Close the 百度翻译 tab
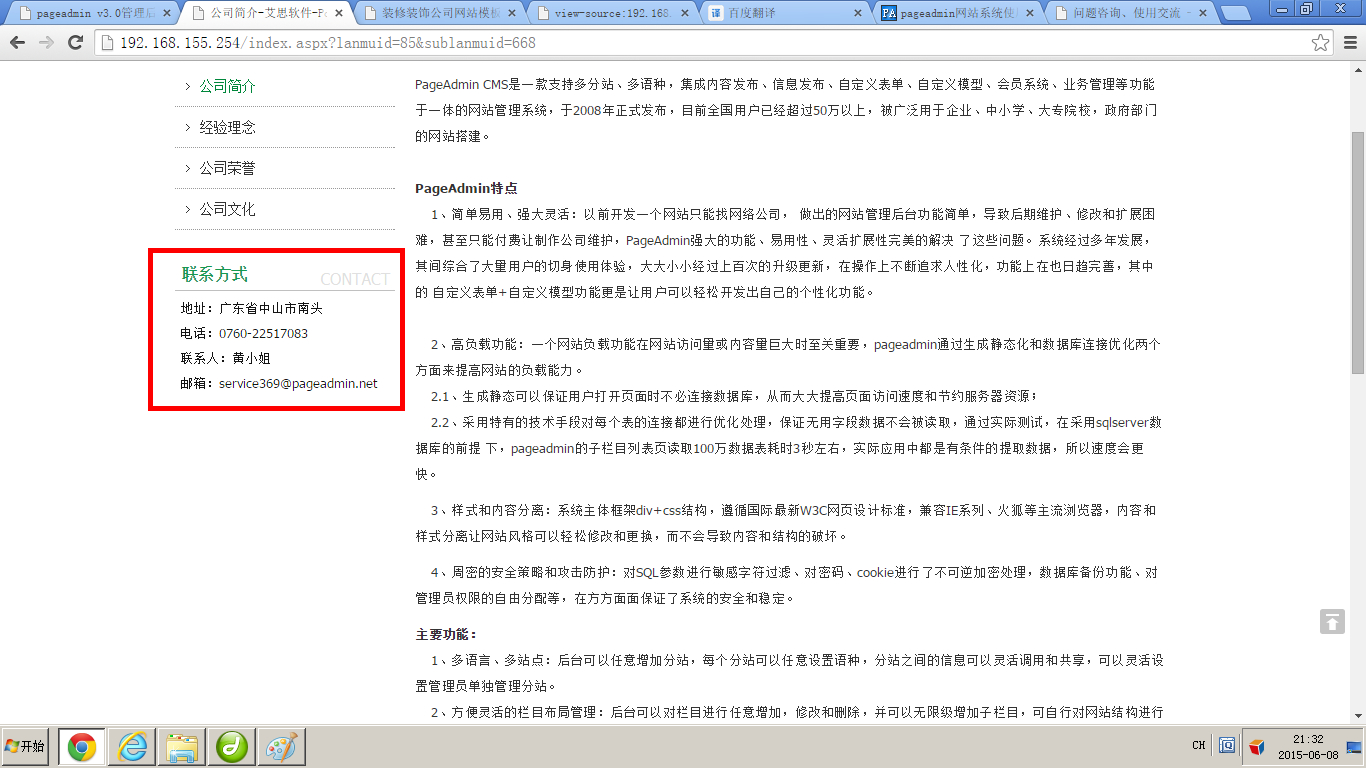Image resolution: width=1366 pixels, height=768 pixels. [858, 14]
